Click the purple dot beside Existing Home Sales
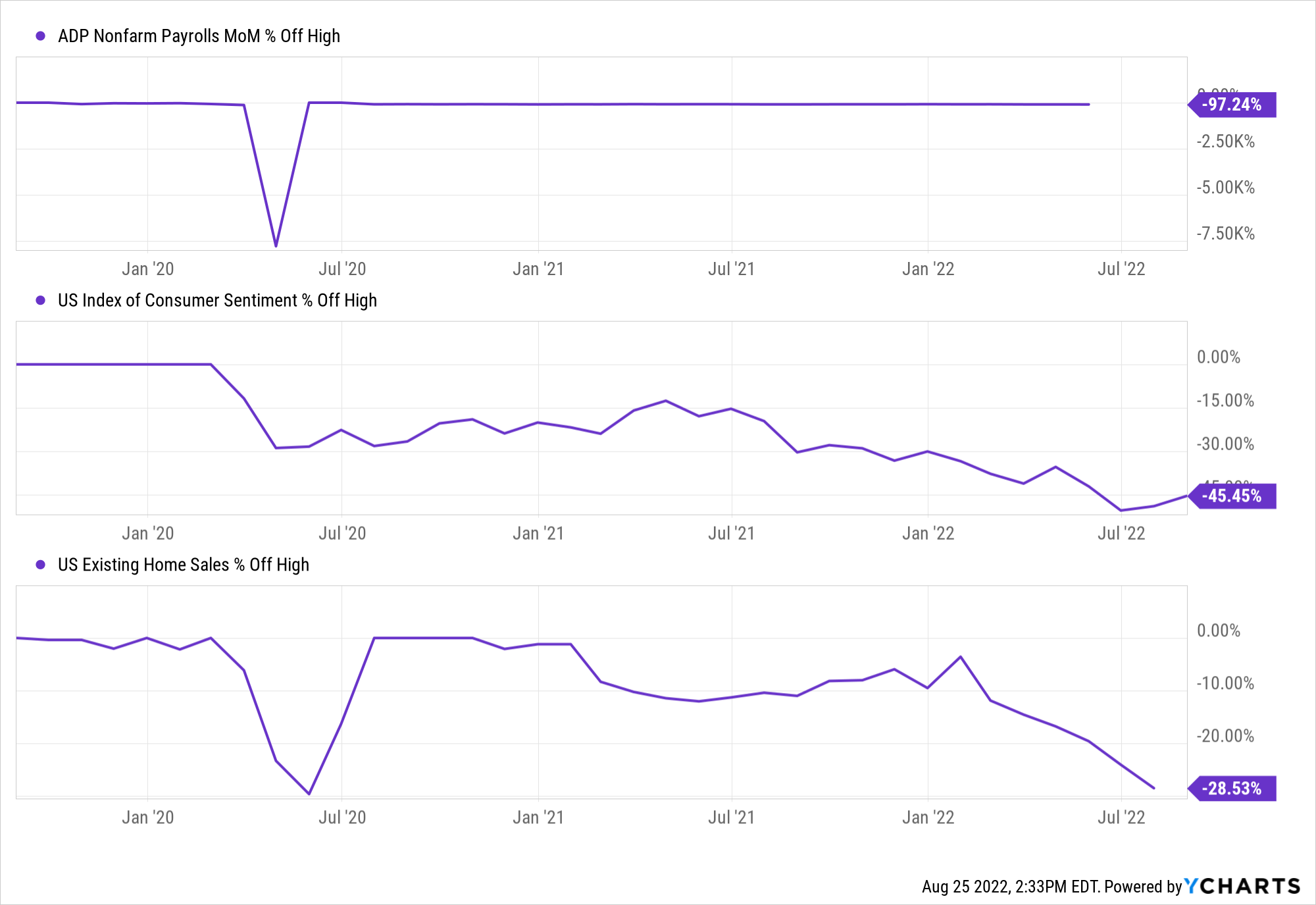The height and width of the screenshot is (905, 1316). (41, 565)
